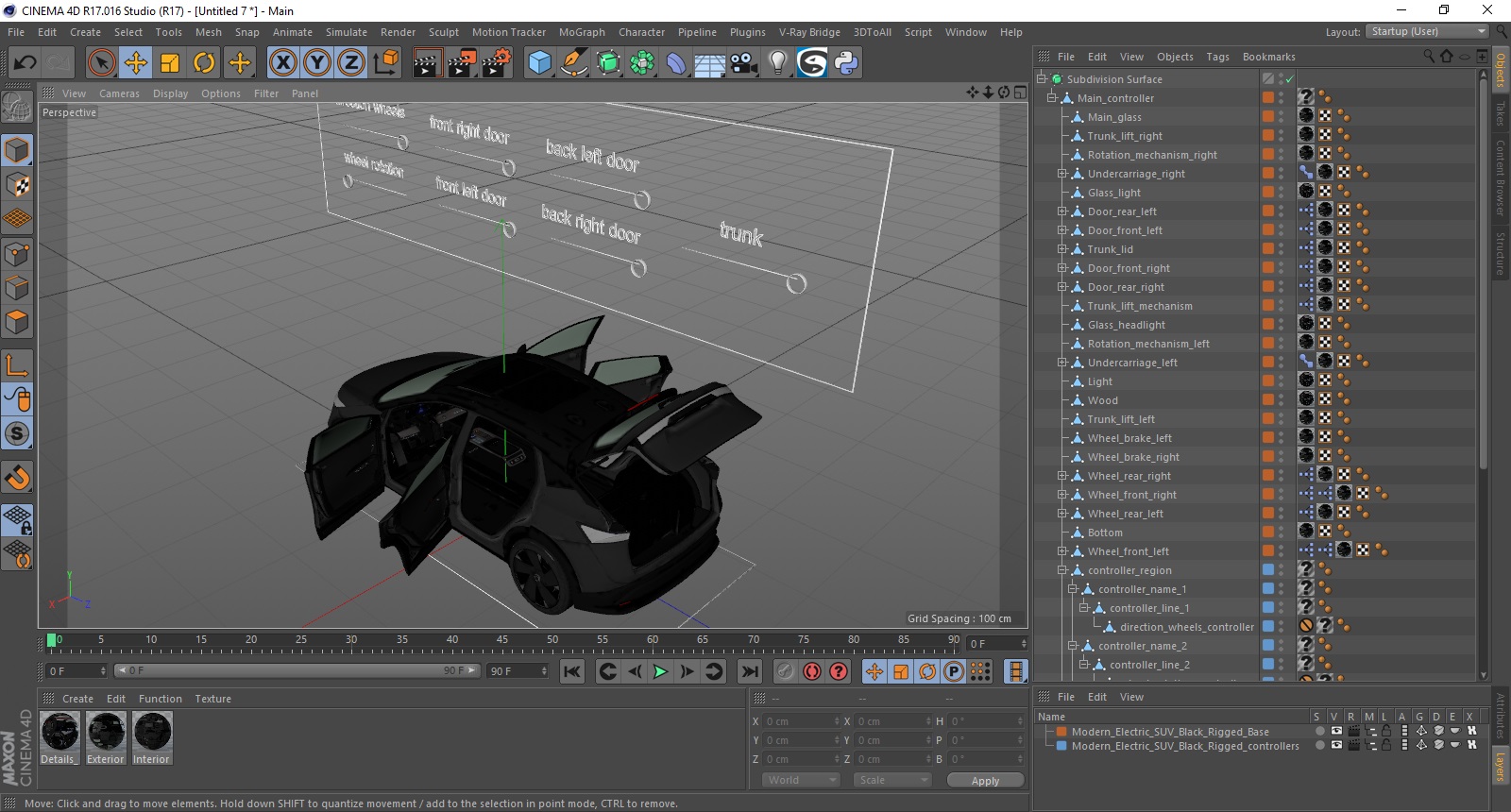Open the V-Ray Bridge menu
This screenshot has height=812, width=1511.
pyautogui.click(x=809, y=32)
